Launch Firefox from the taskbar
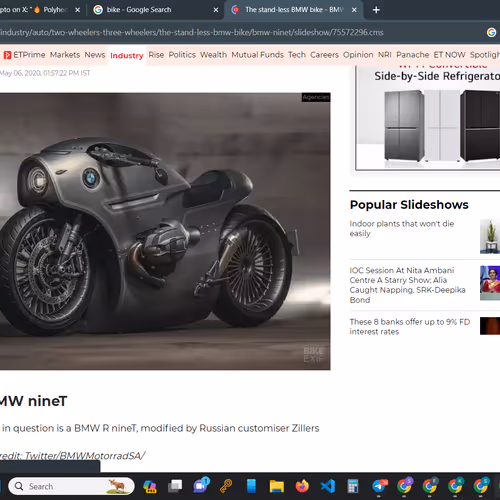This screenshot has height=500, width=500. (302, 486)
